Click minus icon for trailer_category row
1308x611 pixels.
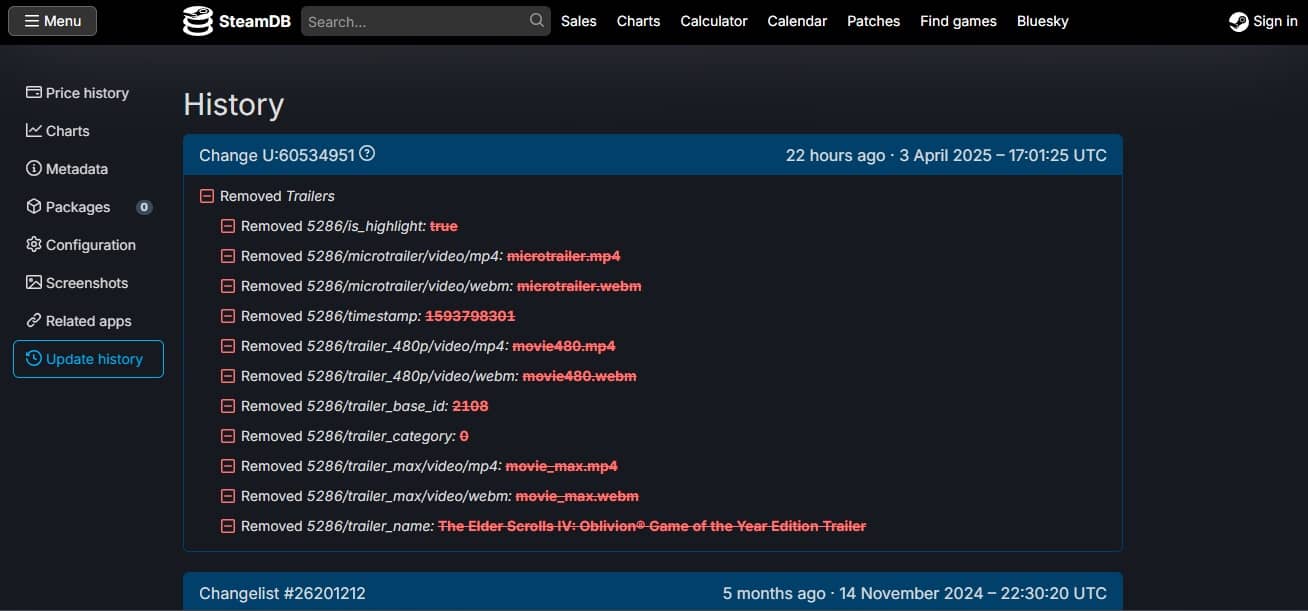pos(228,436)
